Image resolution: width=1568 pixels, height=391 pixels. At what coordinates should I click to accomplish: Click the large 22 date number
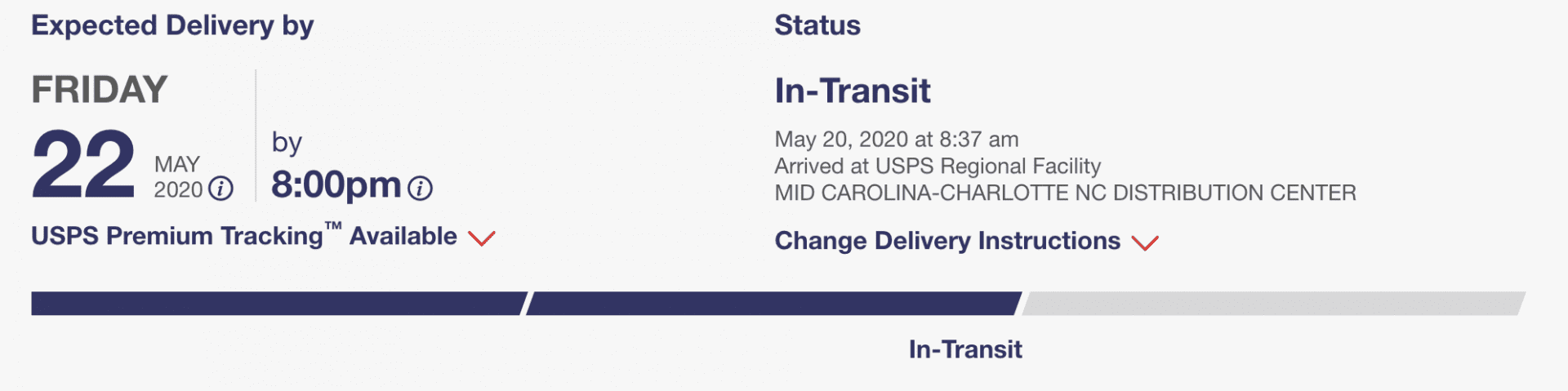point(83,164)
